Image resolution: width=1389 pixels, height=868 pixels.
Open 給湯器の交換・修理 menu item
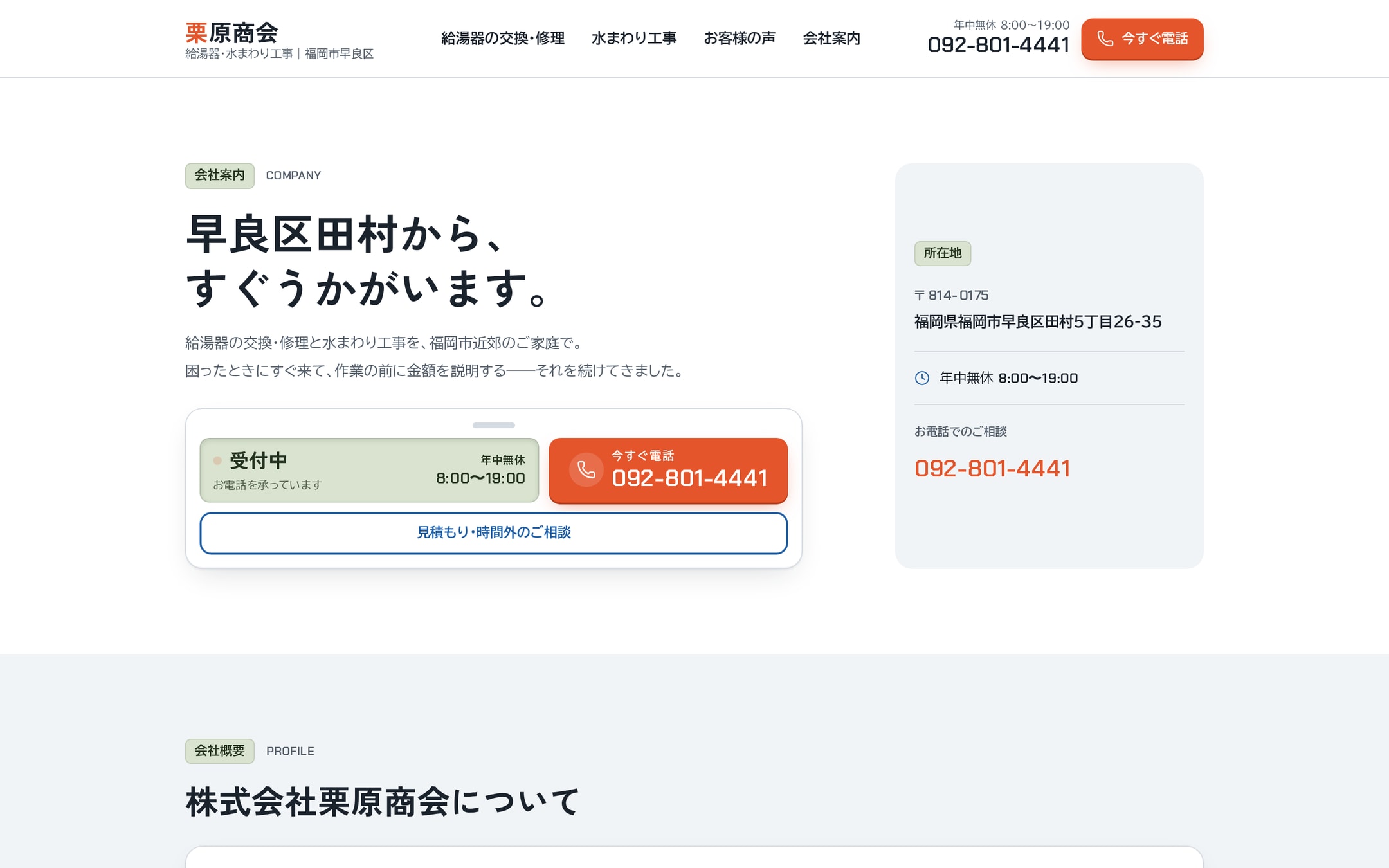[503, 39]
